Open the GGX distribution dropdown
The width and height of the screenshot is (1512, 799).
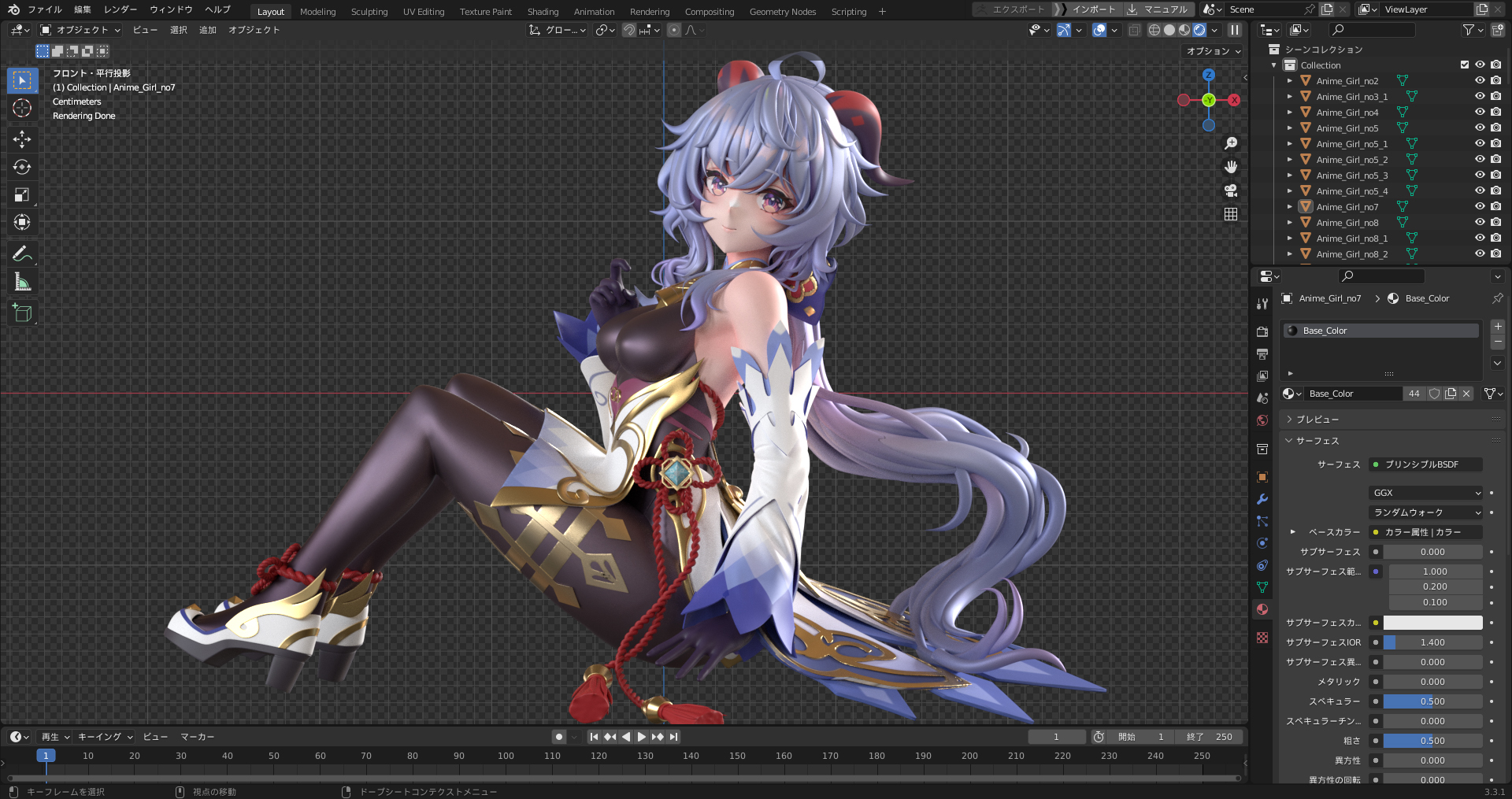(x=1426, y=493)
